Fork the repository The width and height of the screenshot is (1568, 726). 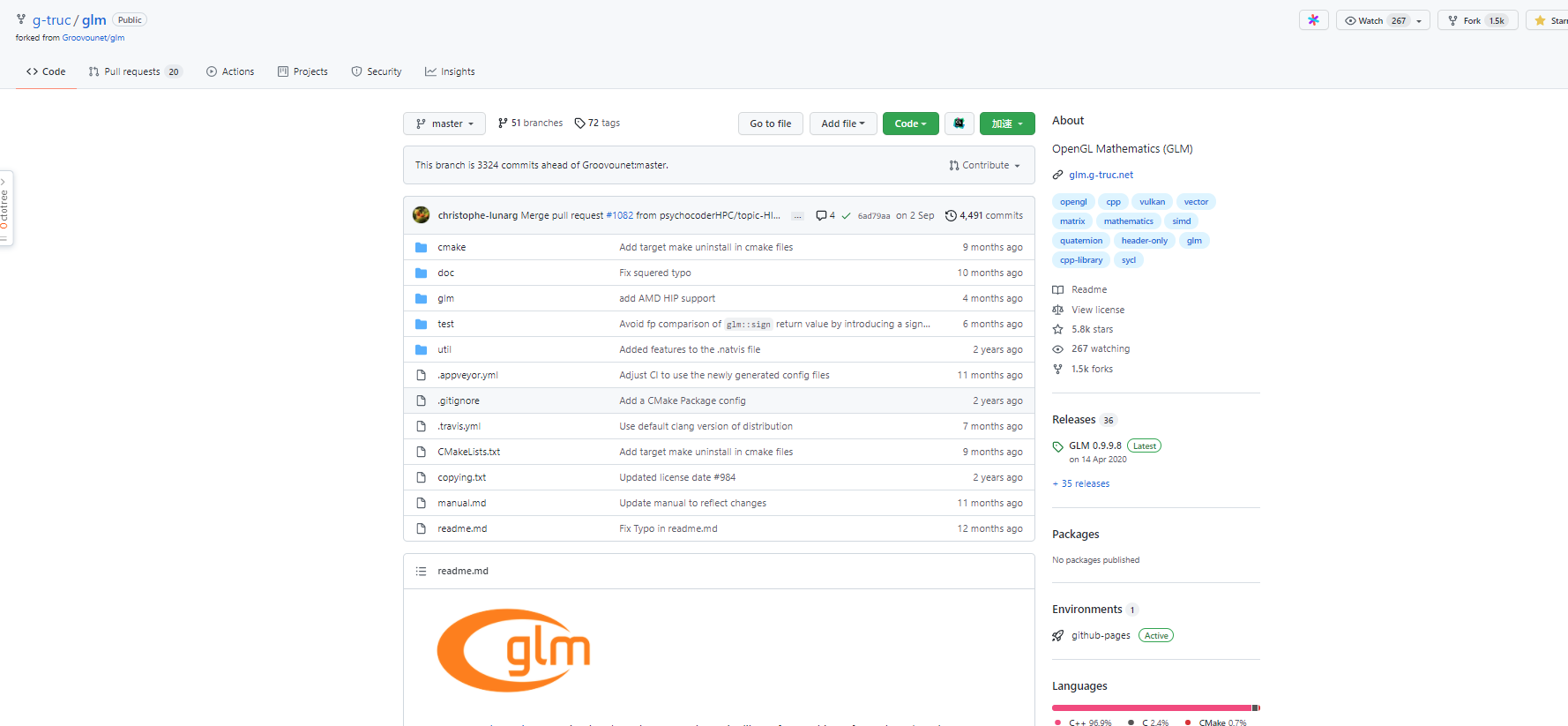click(1478, 20)
